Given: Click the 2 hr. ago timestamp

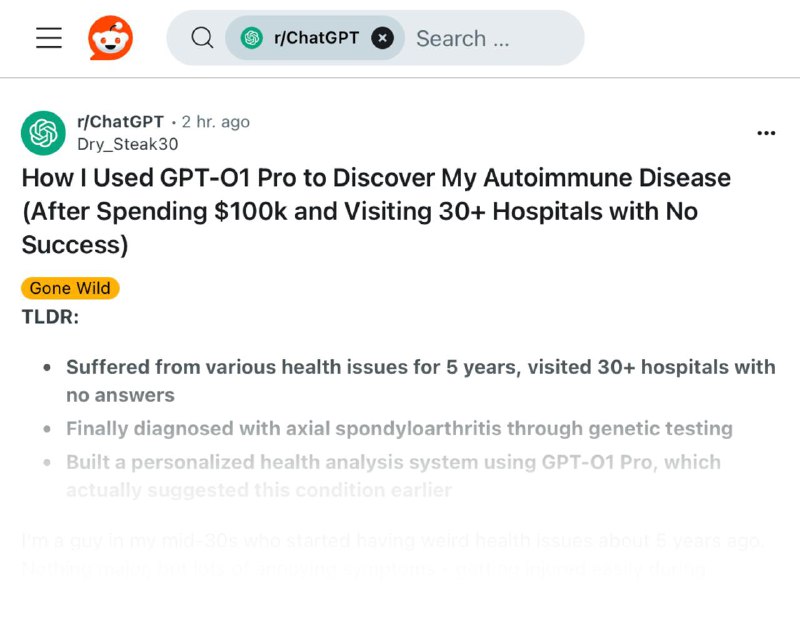Looking at the screenshot, I should 215,122.
